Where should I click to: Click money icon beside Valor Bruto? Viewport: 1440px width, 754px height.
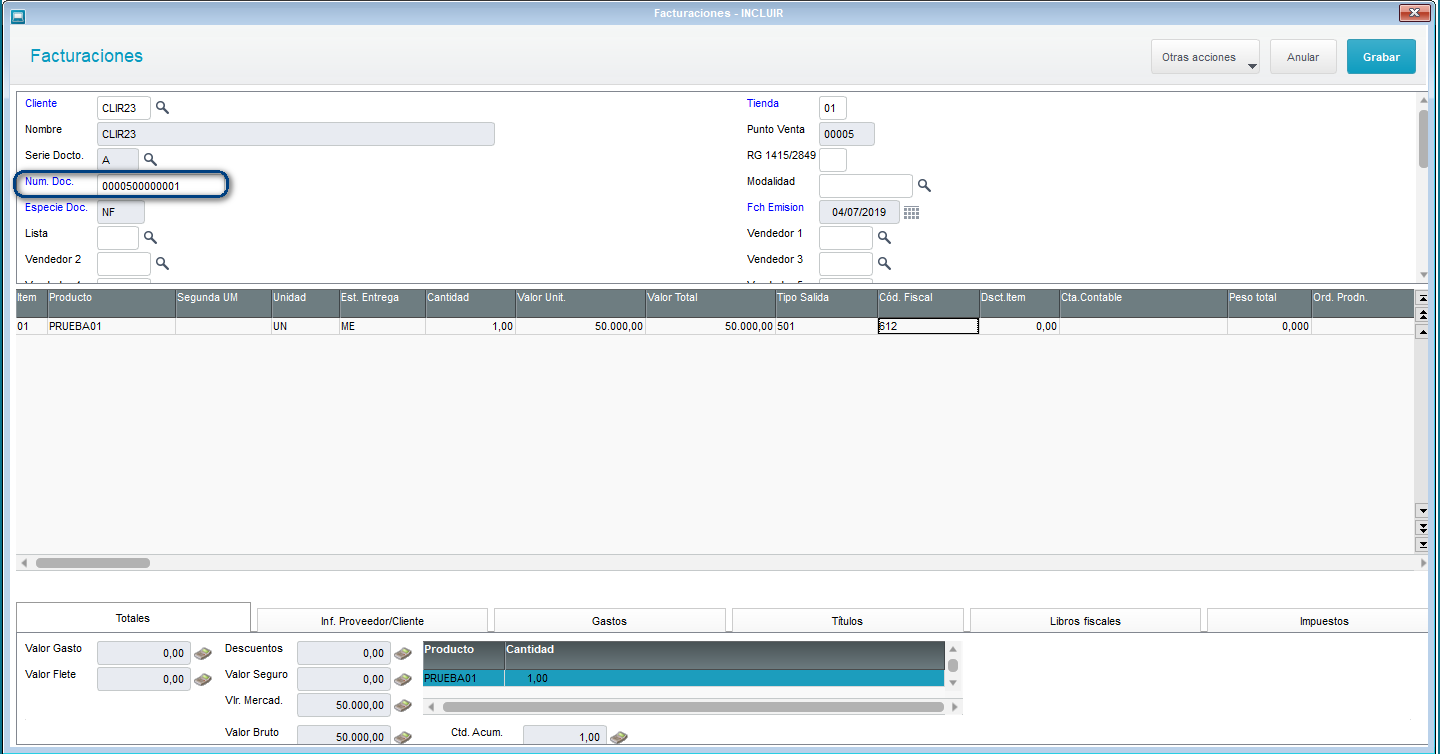click(403, 737)
